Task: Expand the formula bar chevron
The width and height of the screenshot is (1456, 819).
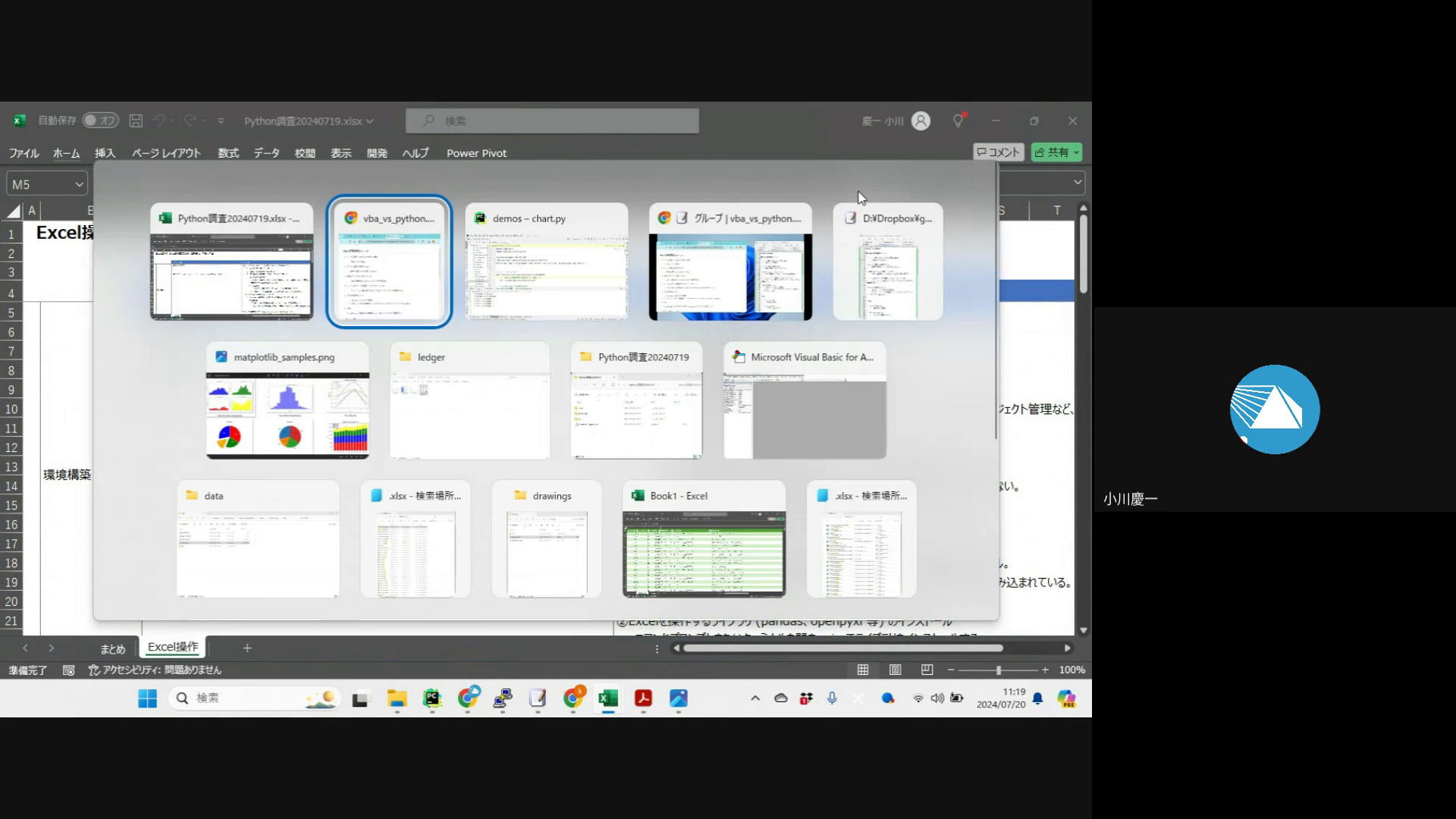Action: (1077, 183)
